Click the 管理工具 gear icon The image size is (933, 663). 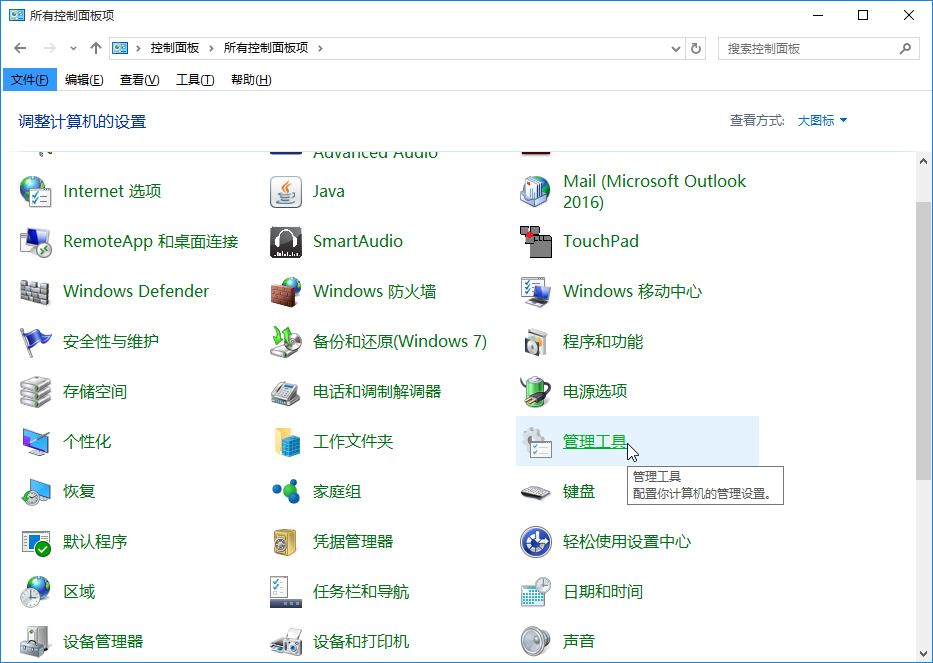(537, 442)
